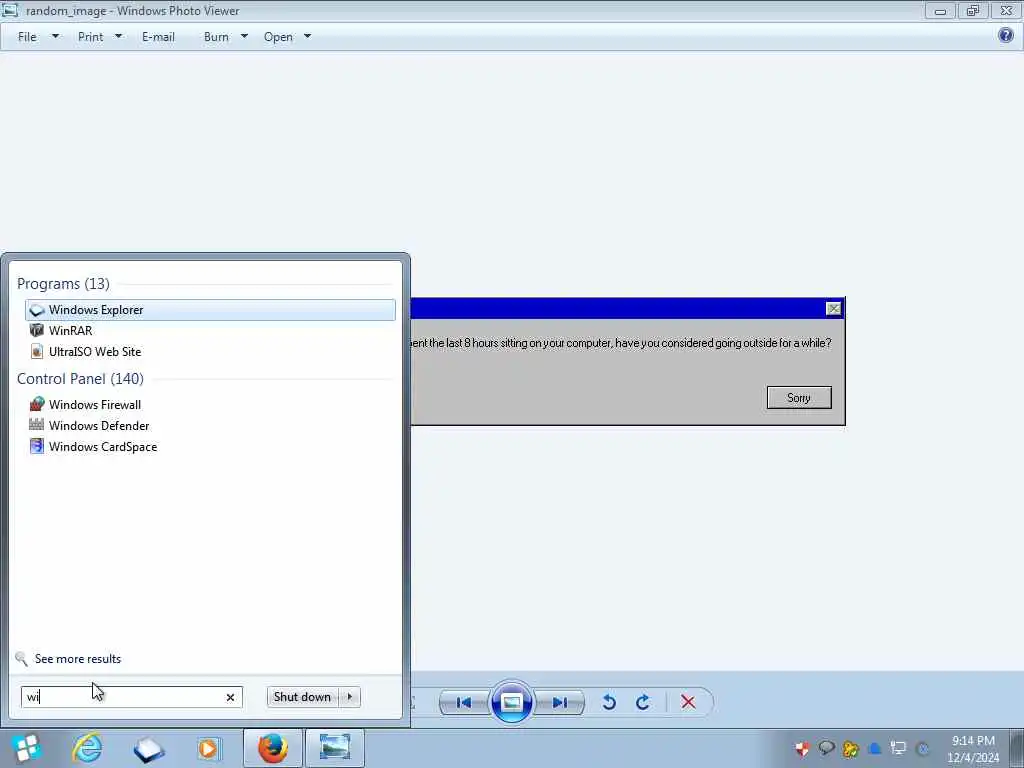Expand the Burn dropdown arrow
The image size is (1024, 768).
(244, 37)
